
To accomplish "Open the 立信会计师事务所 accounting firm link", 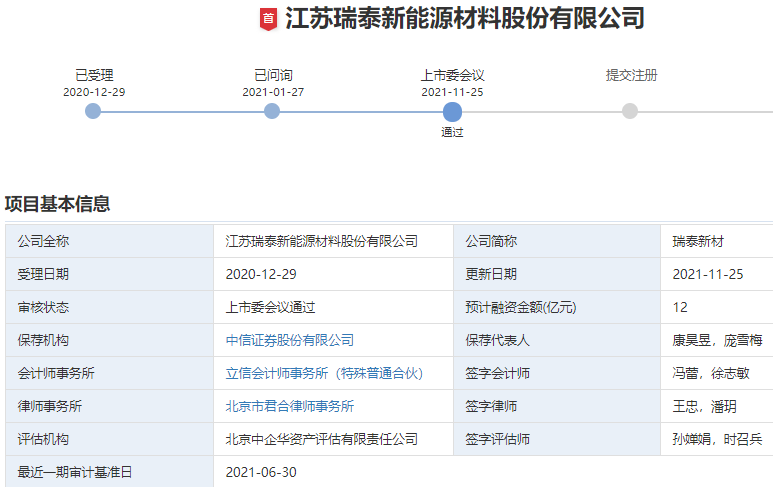I will [324, 373].
